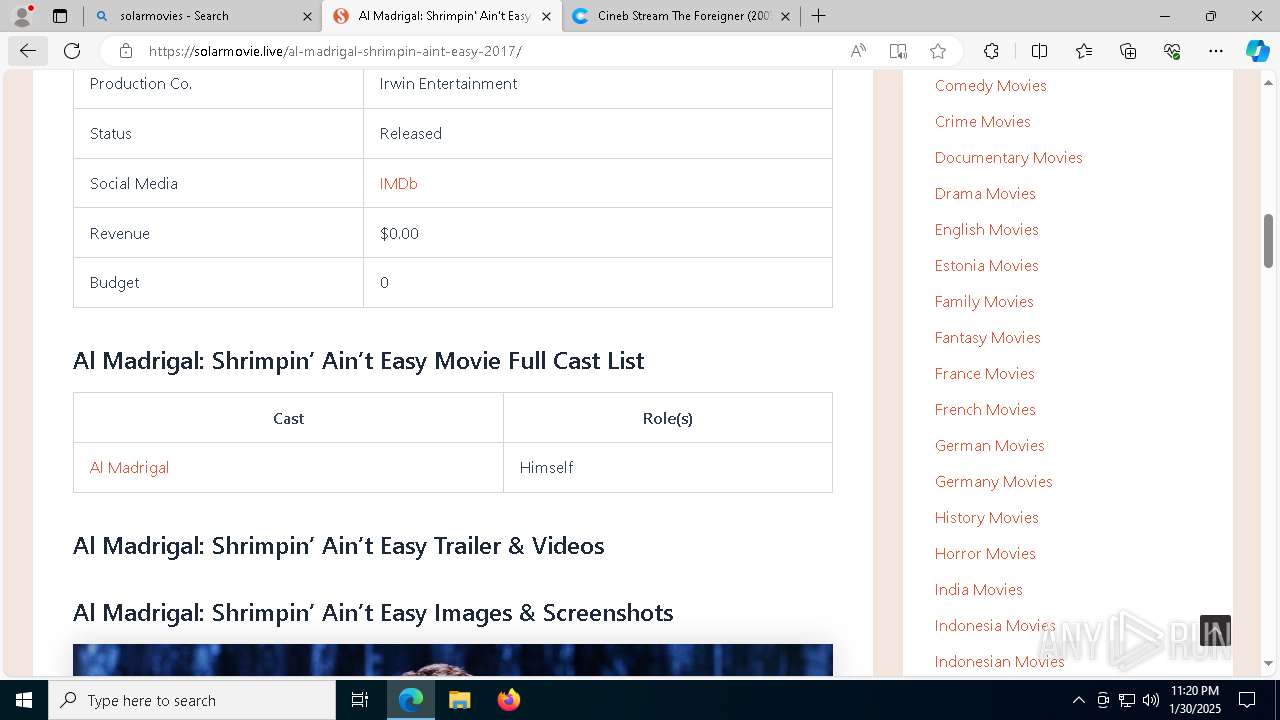Open Indonesian Movies category
This screenshot has width=1280, height=720.
point(999,662)
